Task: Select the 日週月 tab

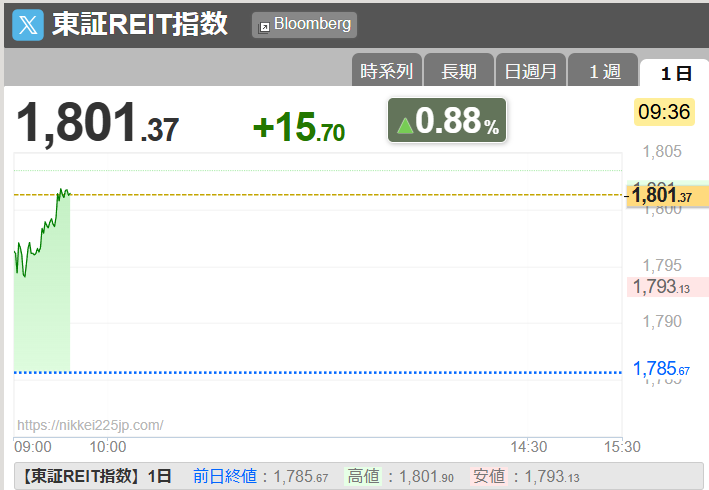Action: [531, 71]
